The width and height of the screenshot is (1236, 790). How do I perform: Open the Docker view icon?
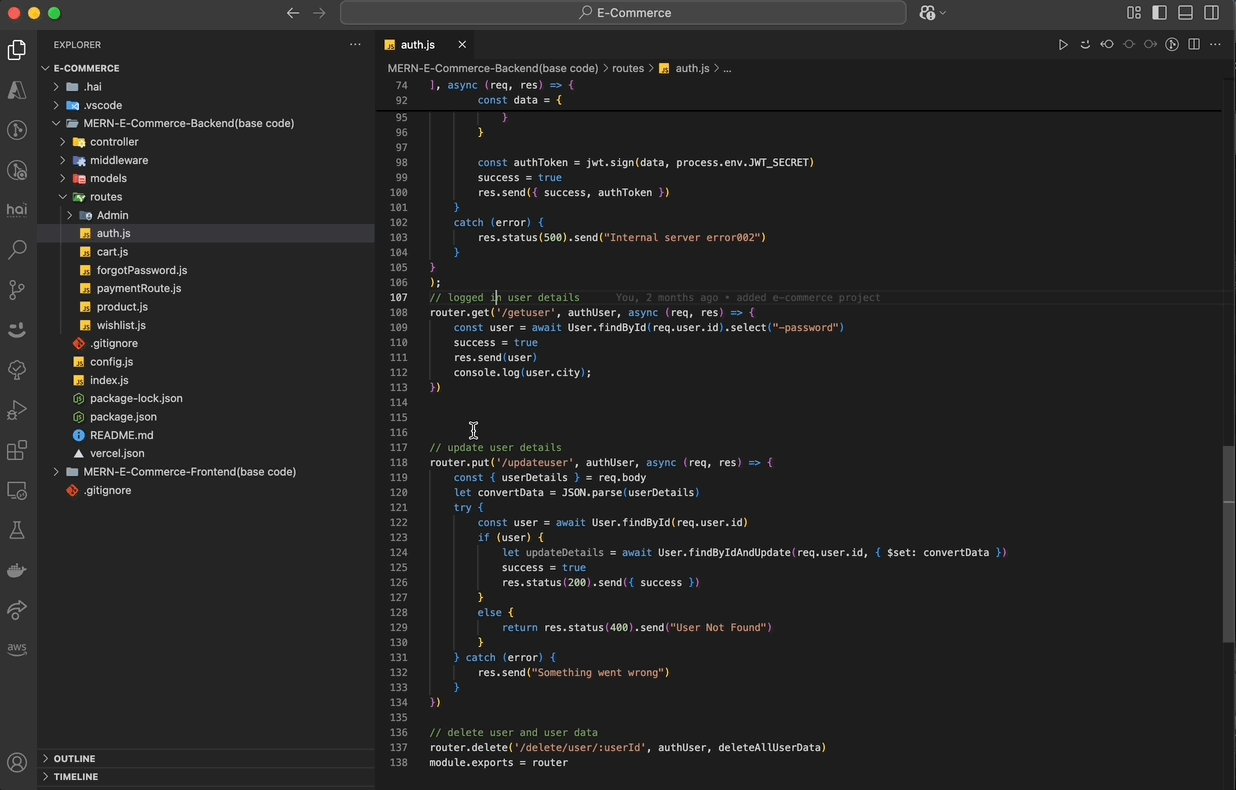click(17, 570)
